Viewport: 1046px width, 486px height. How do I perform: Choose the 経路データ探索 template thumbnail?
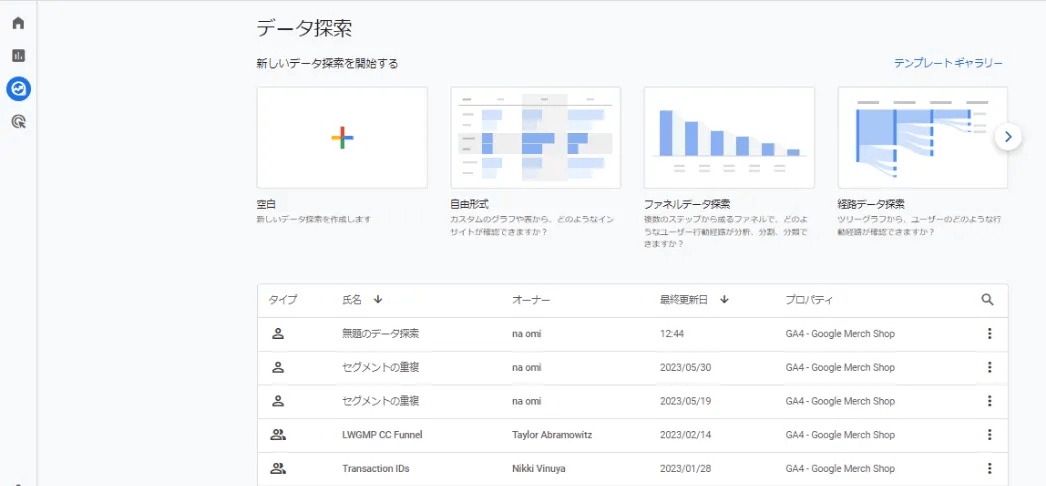coord(922,138)
